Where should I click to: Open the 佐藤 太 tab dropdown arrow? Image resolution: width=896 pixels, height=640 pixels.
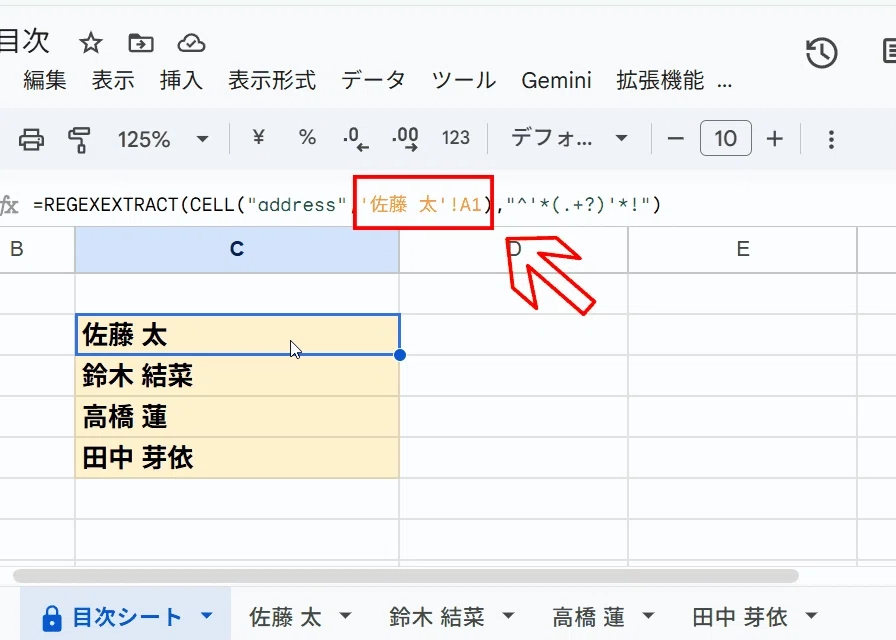click(345, 616)
